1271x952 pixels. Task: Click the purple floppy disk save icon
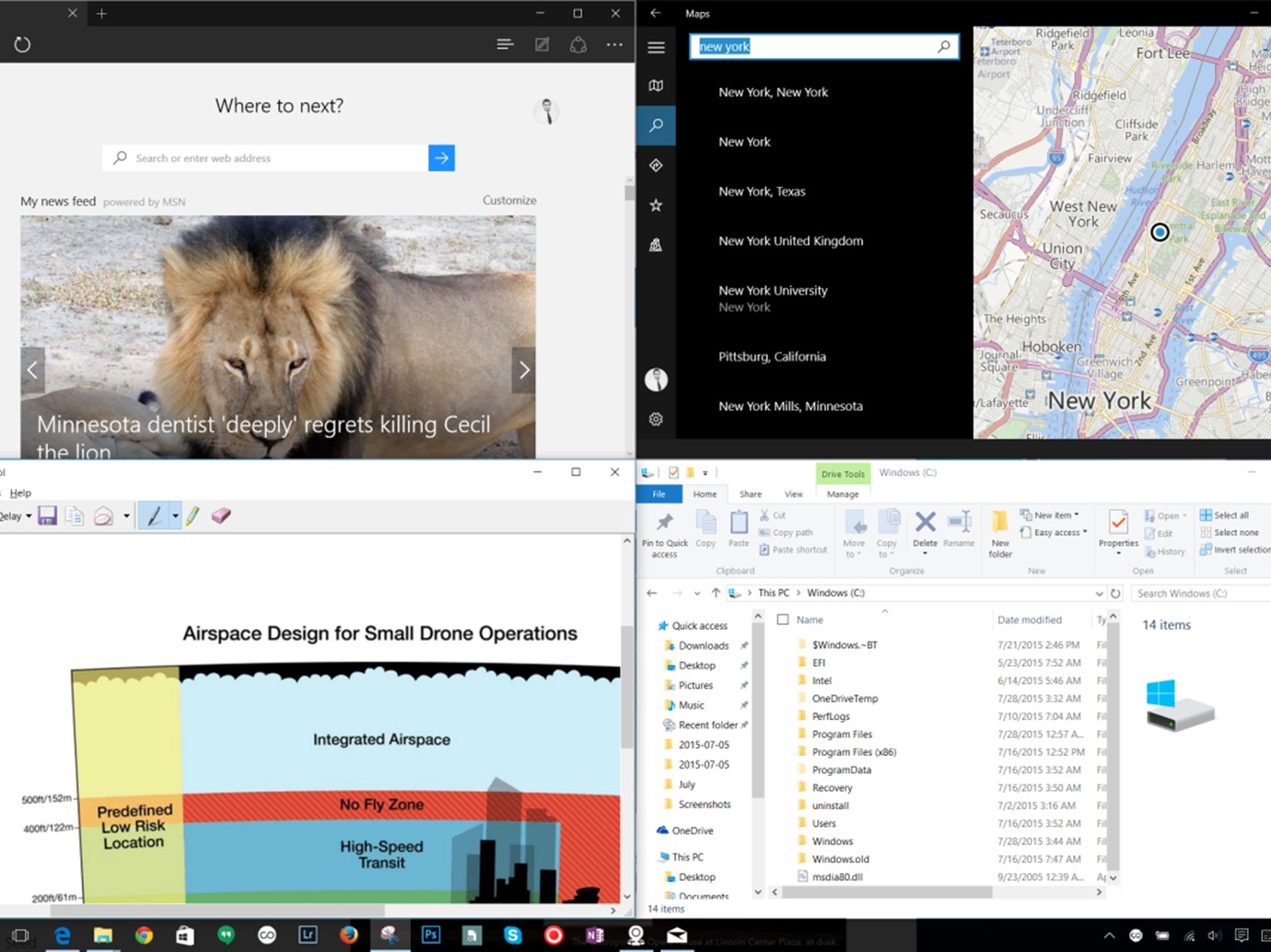48,517
